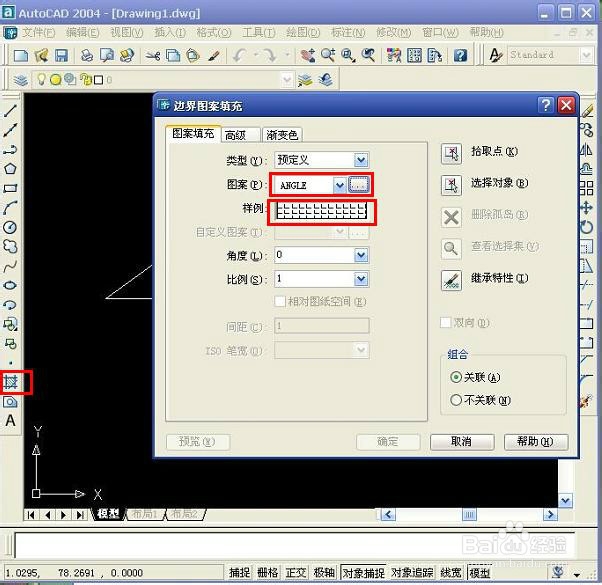
Task: Click the Save icon
Action: click(61, 56)
